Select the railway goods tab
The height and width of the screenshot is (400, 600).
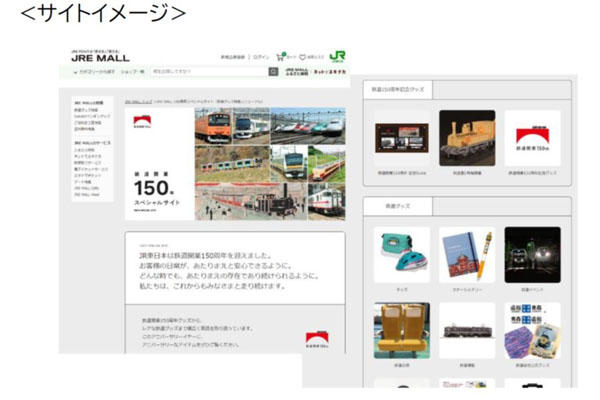click(398, 206)
